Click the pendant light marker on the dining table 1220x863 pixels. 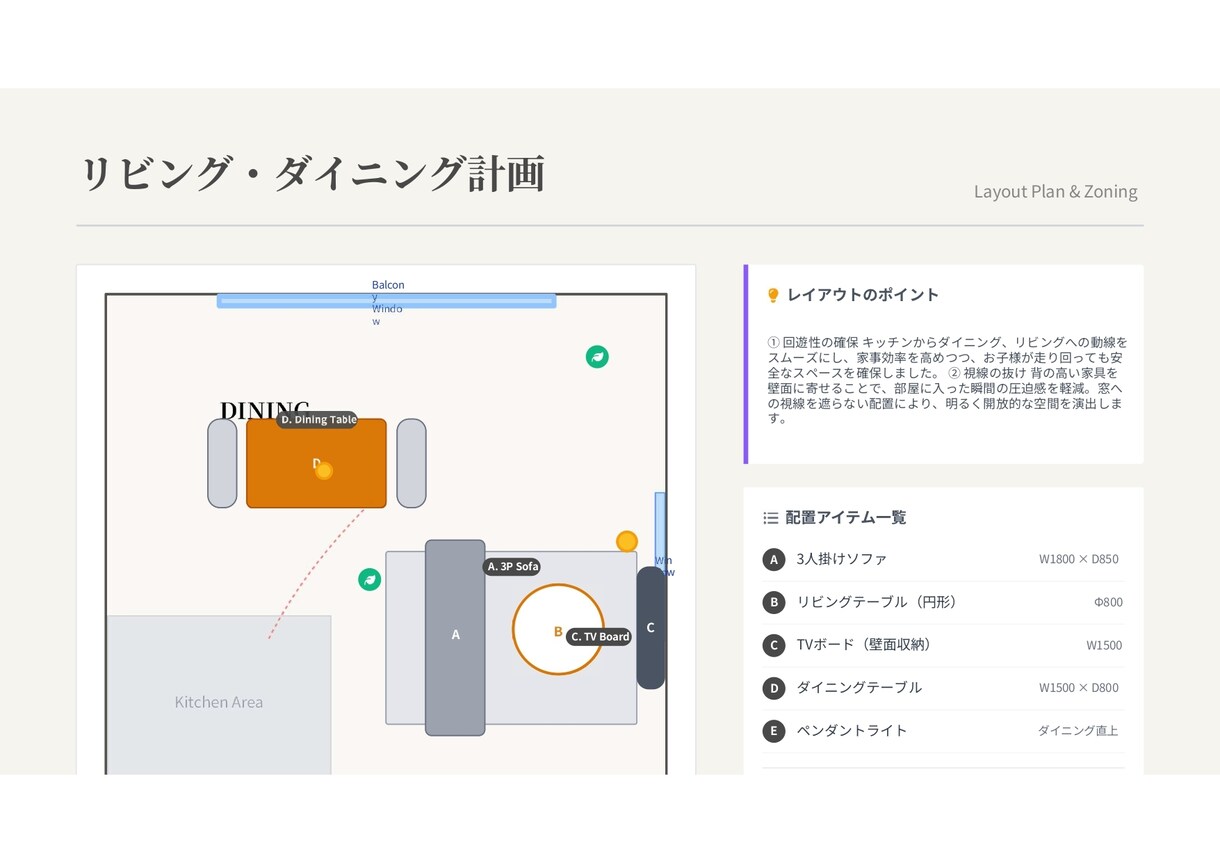click(323, 470)
